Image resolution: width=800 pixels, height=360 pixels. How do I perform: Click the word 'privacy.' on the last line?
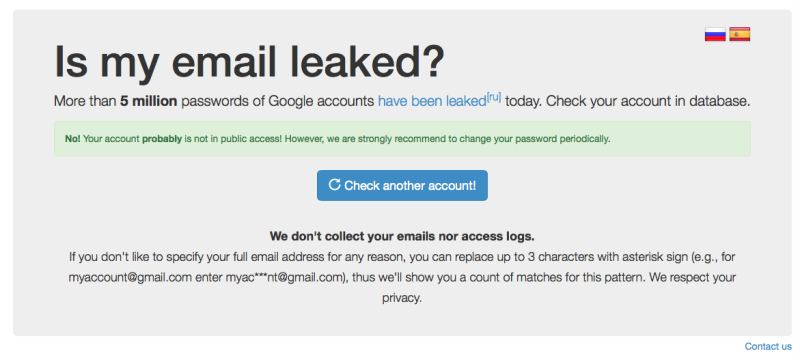tap(402, 299)
